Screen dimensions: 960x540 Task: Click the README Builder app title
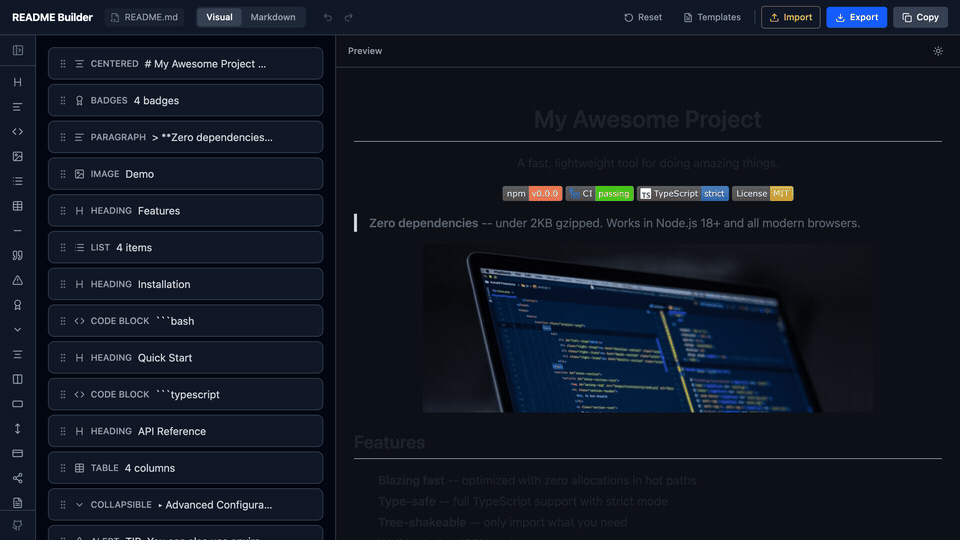click(x=53, y=17)
